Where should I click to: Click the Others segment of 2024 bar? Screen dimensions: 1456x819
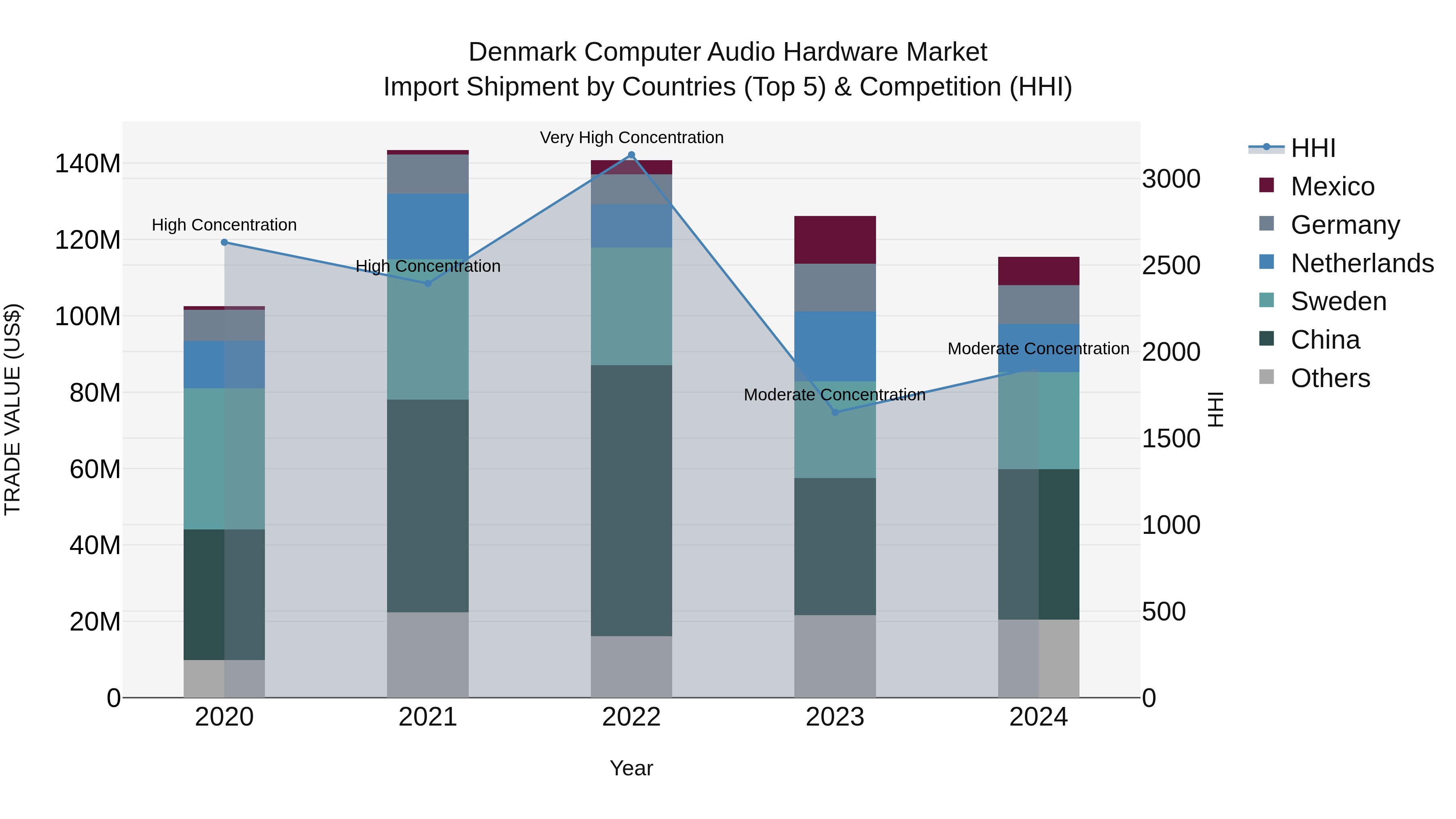(x=1039, y=659)
